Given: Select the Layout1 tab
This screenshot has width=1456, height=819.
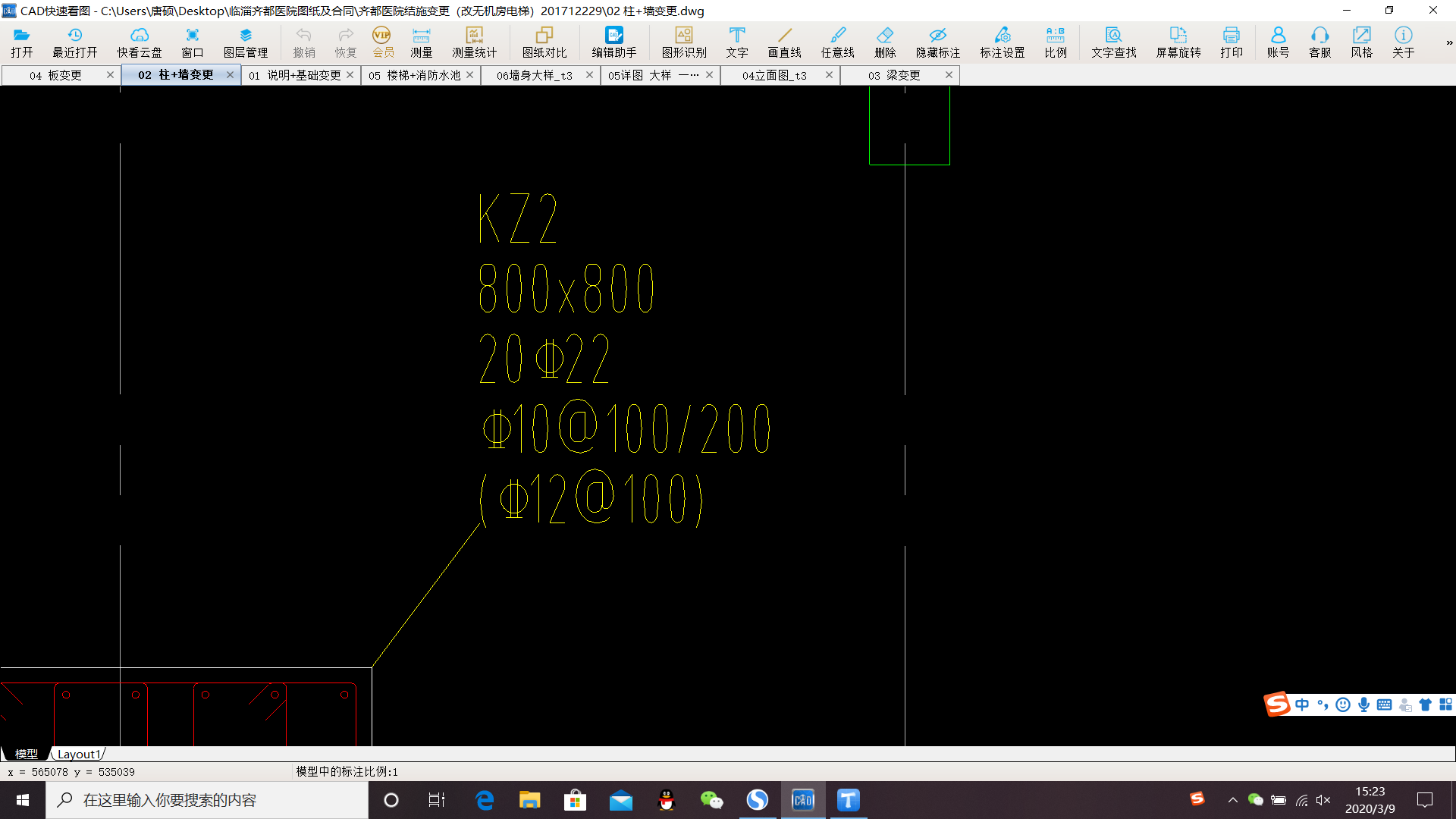Looking at the screenshot, I should pyautogui.click(x=78, y=754).
